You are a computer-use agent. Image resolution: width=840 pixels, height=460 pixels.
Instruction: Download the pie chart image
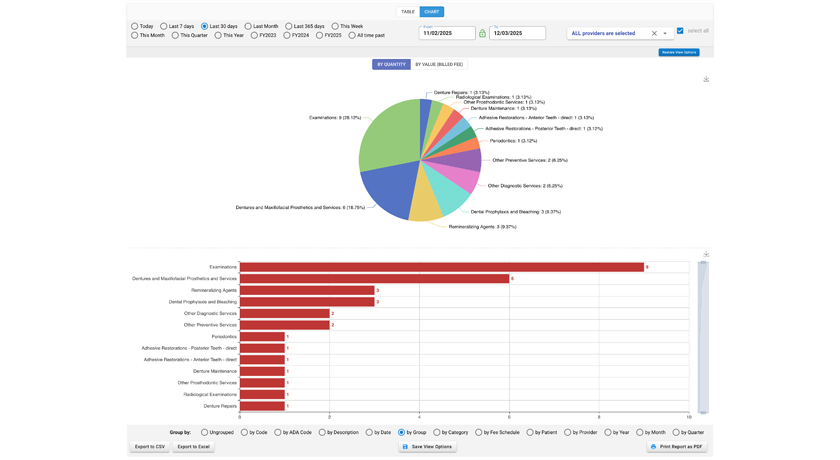click(706, 79)
